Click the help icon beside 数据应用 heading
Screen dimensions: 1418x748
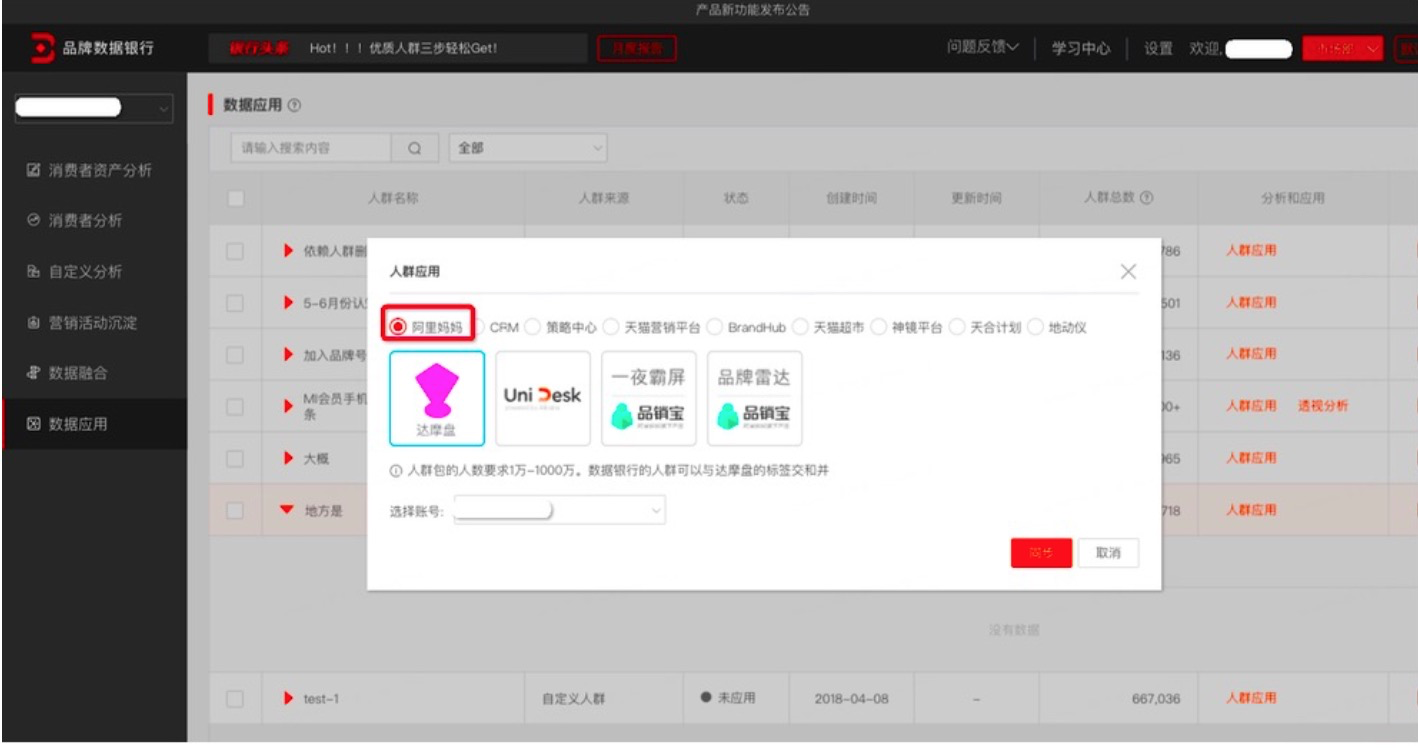(294, 105)
